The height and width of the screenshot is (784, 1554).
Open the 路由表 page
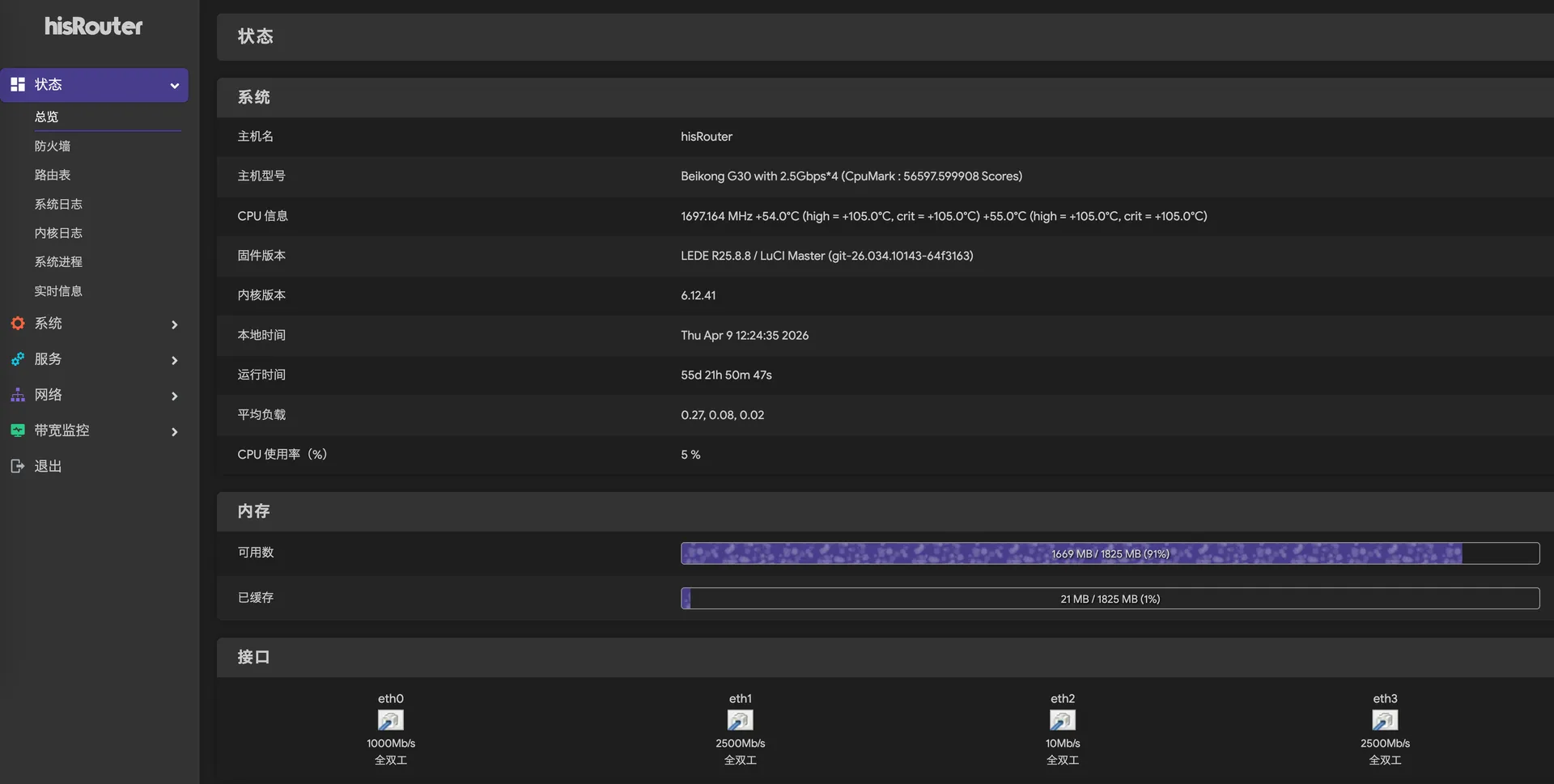click(53, 175)
